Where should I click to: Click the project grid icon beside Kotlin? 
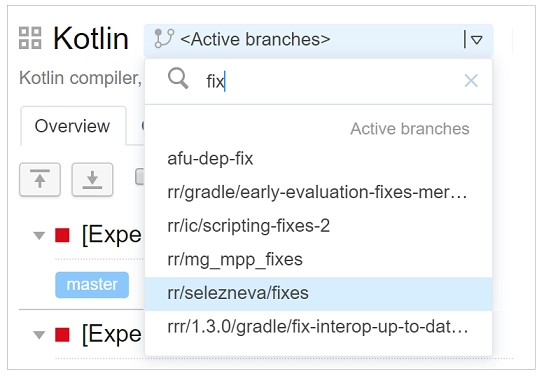point(30,38)
